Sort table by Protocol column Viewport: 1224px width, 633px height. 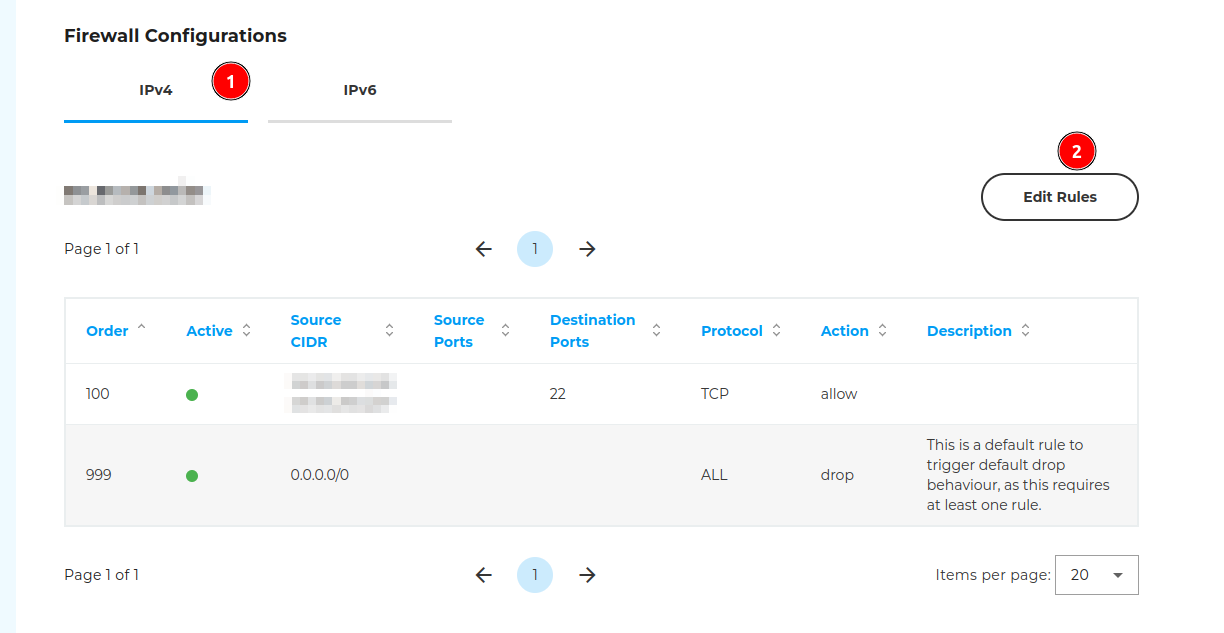coord(741,331)
